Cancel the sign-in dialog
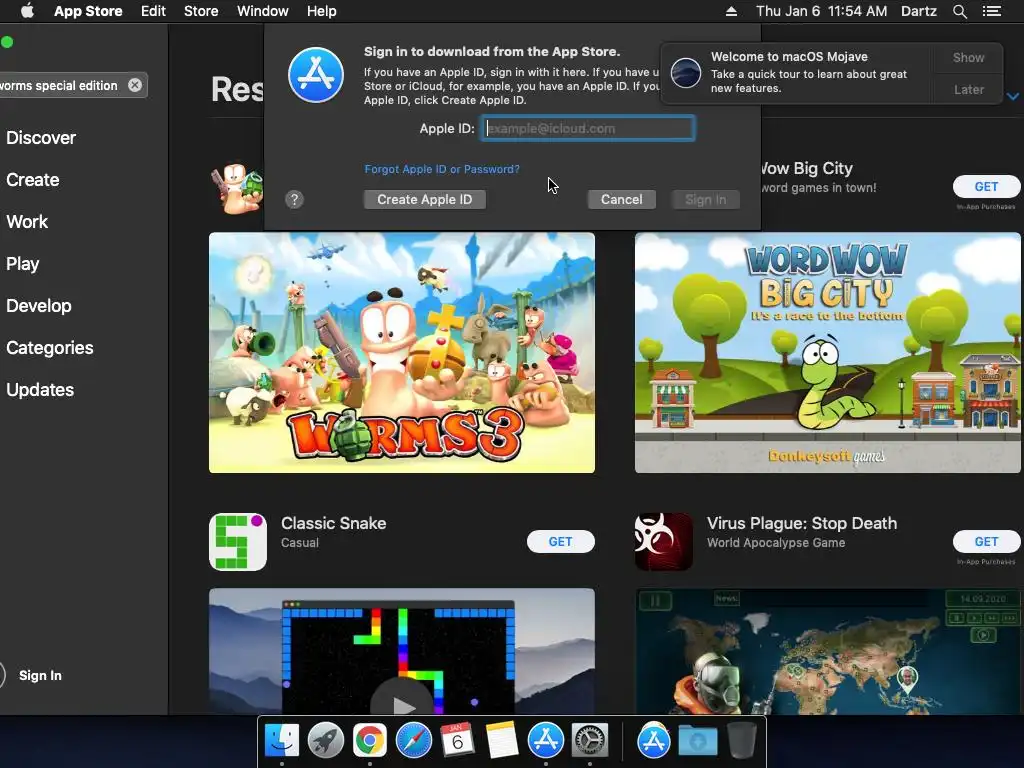Screen dimensions: 1024x768 [622, 199]
